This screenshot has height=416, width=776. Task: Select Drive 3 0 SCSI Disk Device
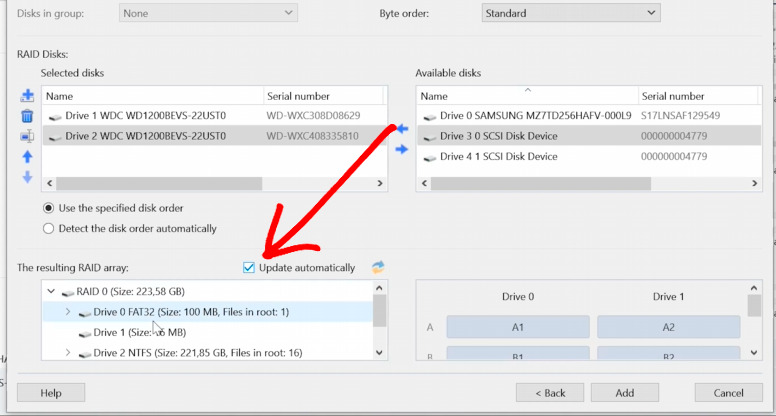pos(589,136)
